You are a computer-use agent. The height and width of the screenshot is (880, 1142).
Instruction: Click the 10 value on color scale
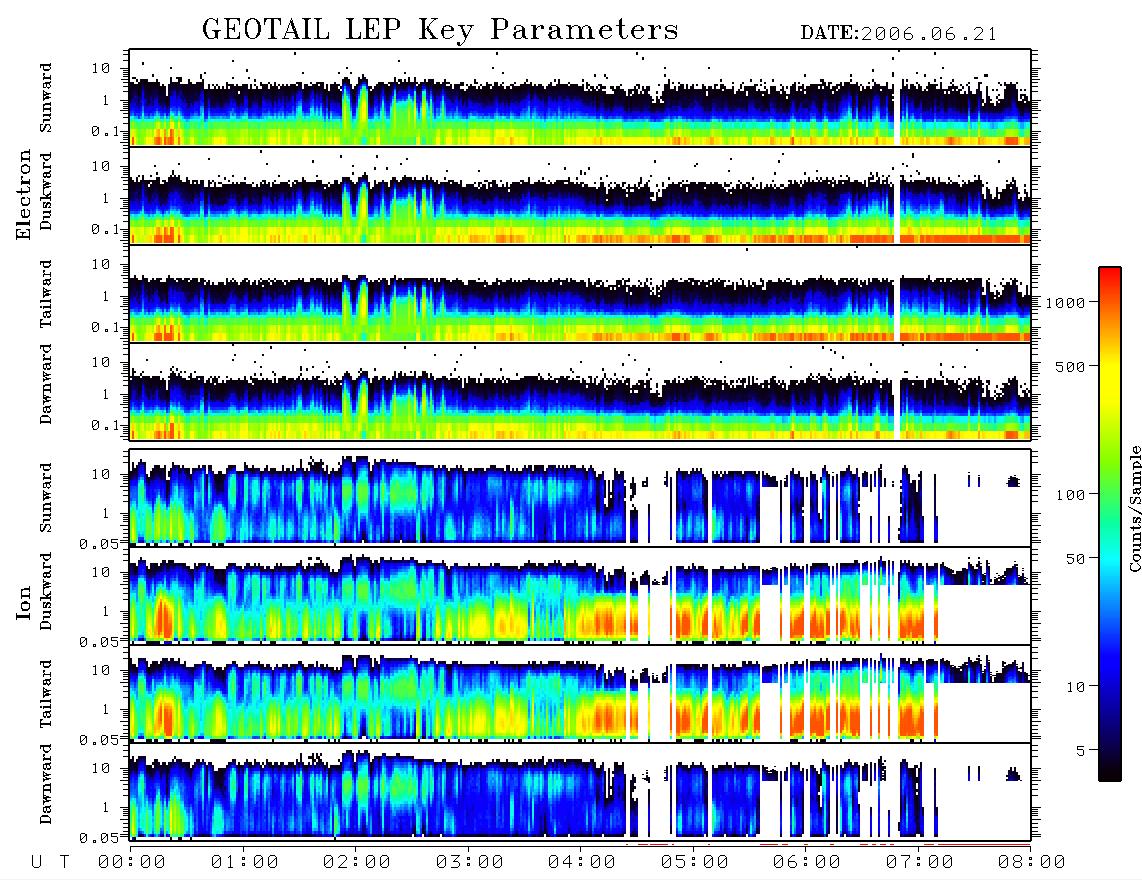point(1076,686)
